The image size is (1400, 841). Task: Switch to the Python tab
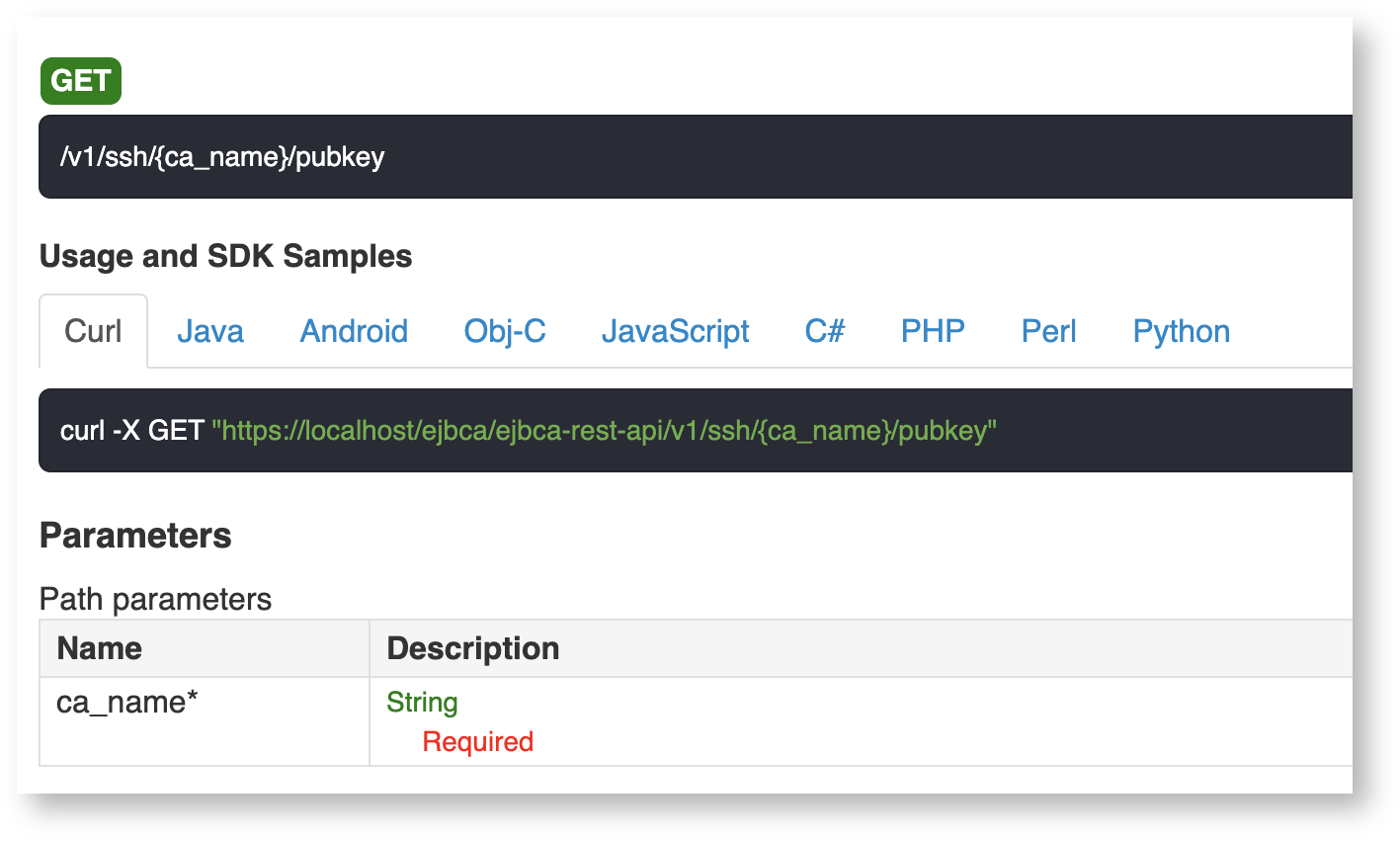[x=1181, y=331]
